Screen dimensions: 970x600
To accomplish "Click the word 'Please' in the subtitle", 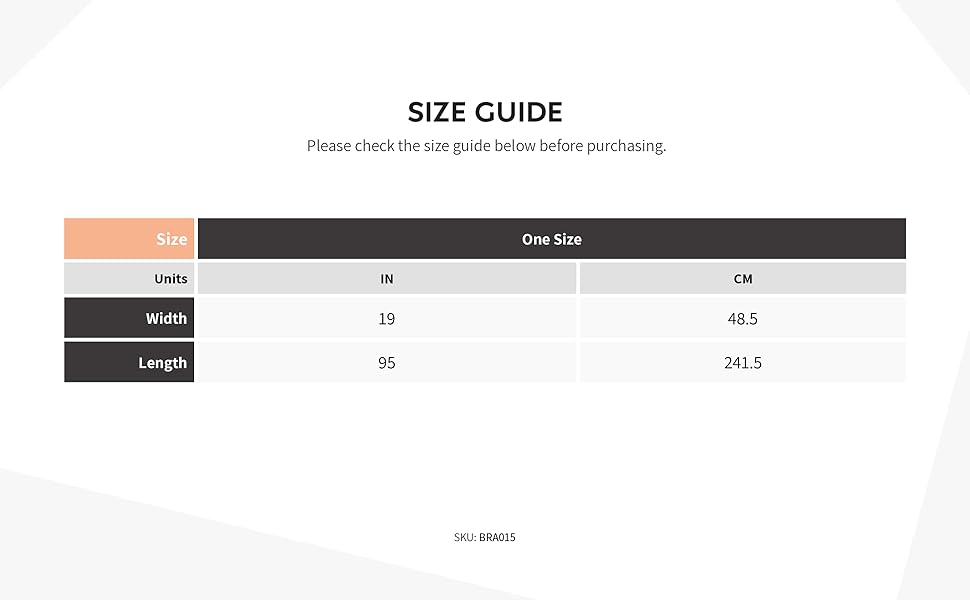I will tap(329, 146).
